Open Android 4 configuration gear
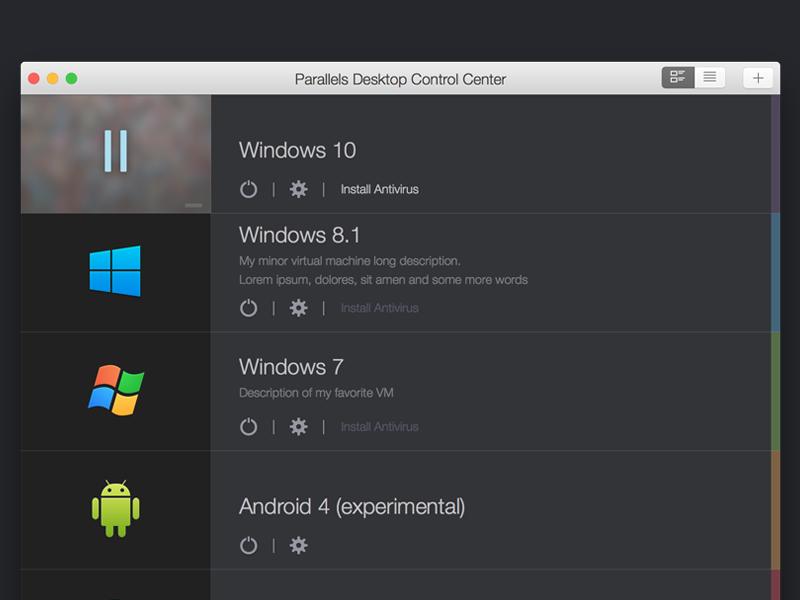The width and height of the screenshot is (800, 600). [x=298, y=546]
